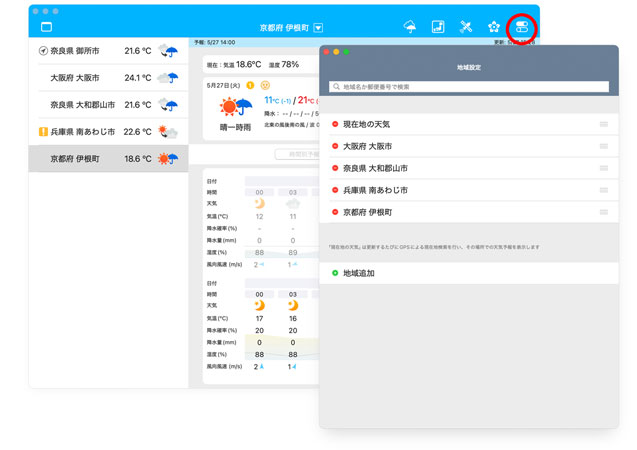
Task: Click the 地域名か郵便番号で検索 search field
Action: click(468, 87)
